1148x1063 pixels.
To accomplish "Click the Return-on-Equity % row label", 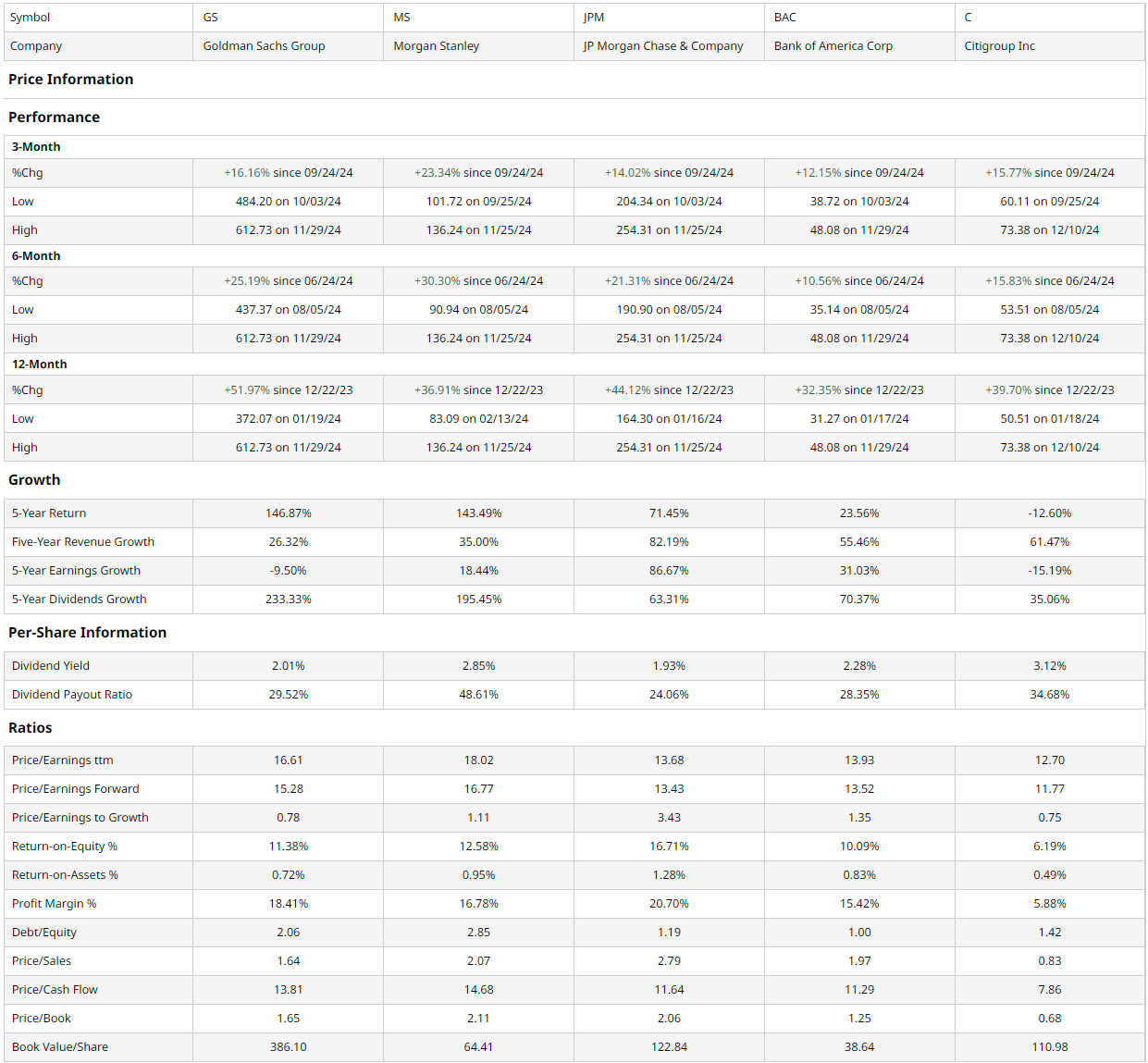I will coord(65,847).
